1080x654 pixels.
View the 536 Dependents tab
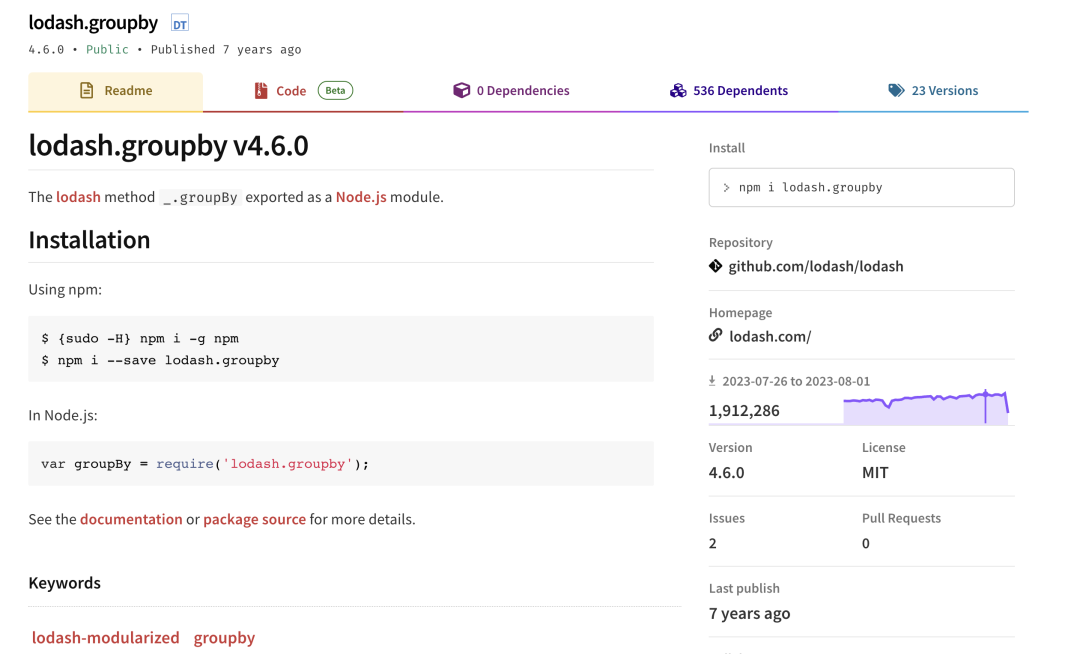[729, 91]
